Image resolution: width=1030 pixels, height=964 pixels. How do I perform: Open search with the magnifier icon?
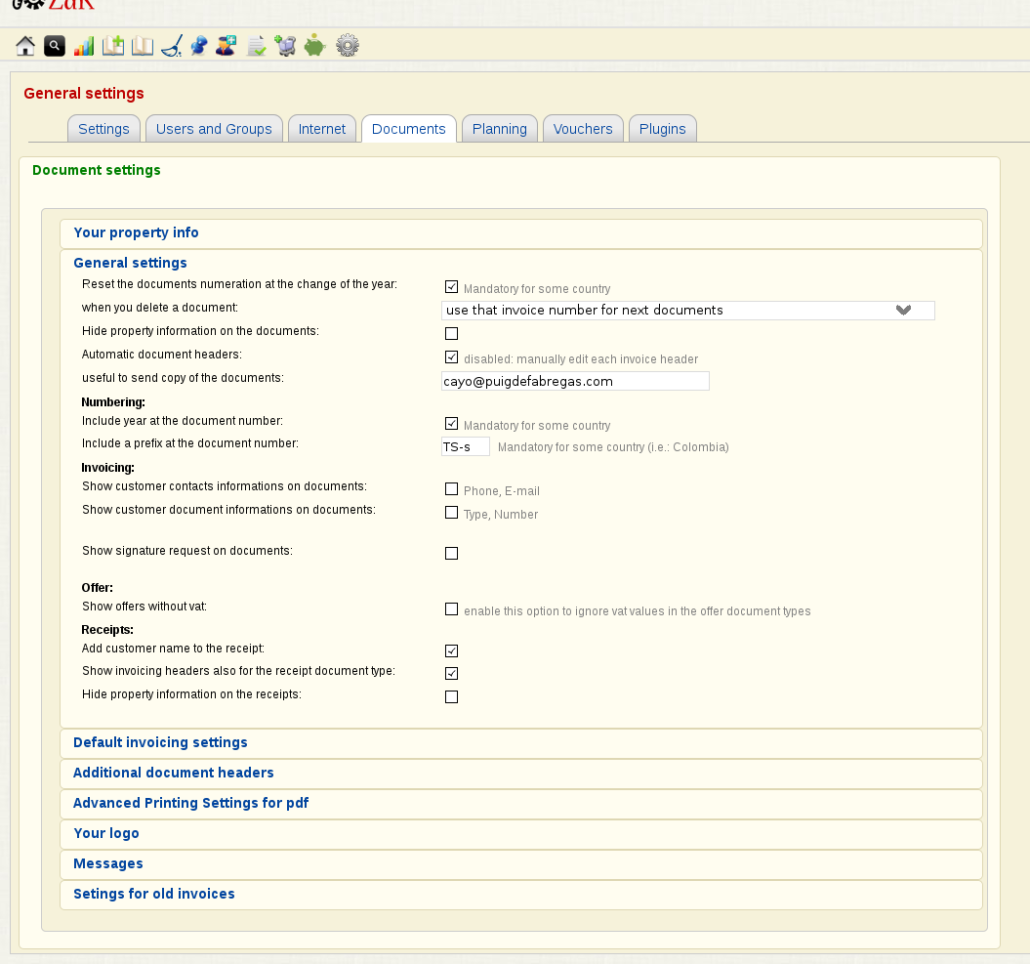54,45
